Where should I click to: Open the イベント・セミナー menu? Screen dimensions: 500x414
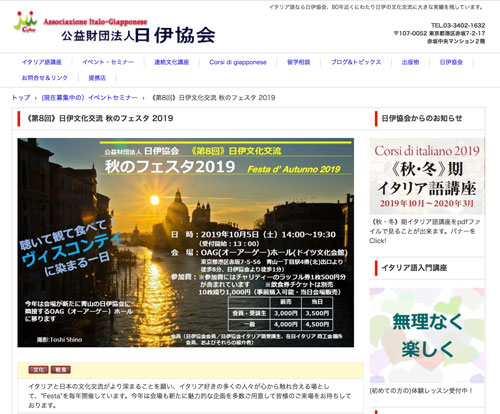[108, 62]
